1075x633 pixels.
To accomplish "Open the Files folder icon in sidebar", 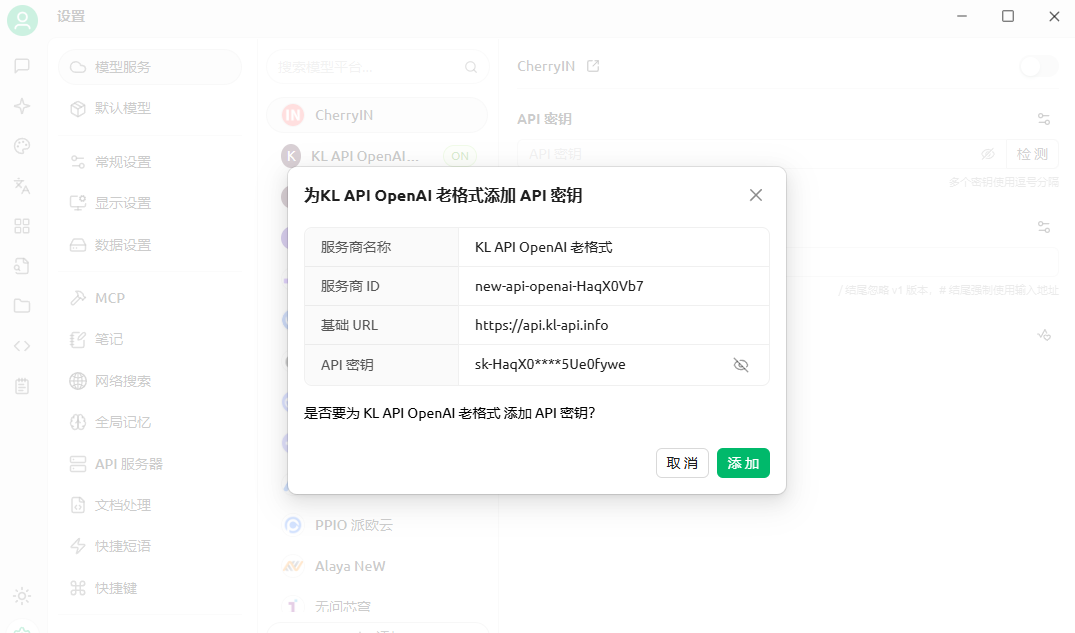I will point(22,306).
